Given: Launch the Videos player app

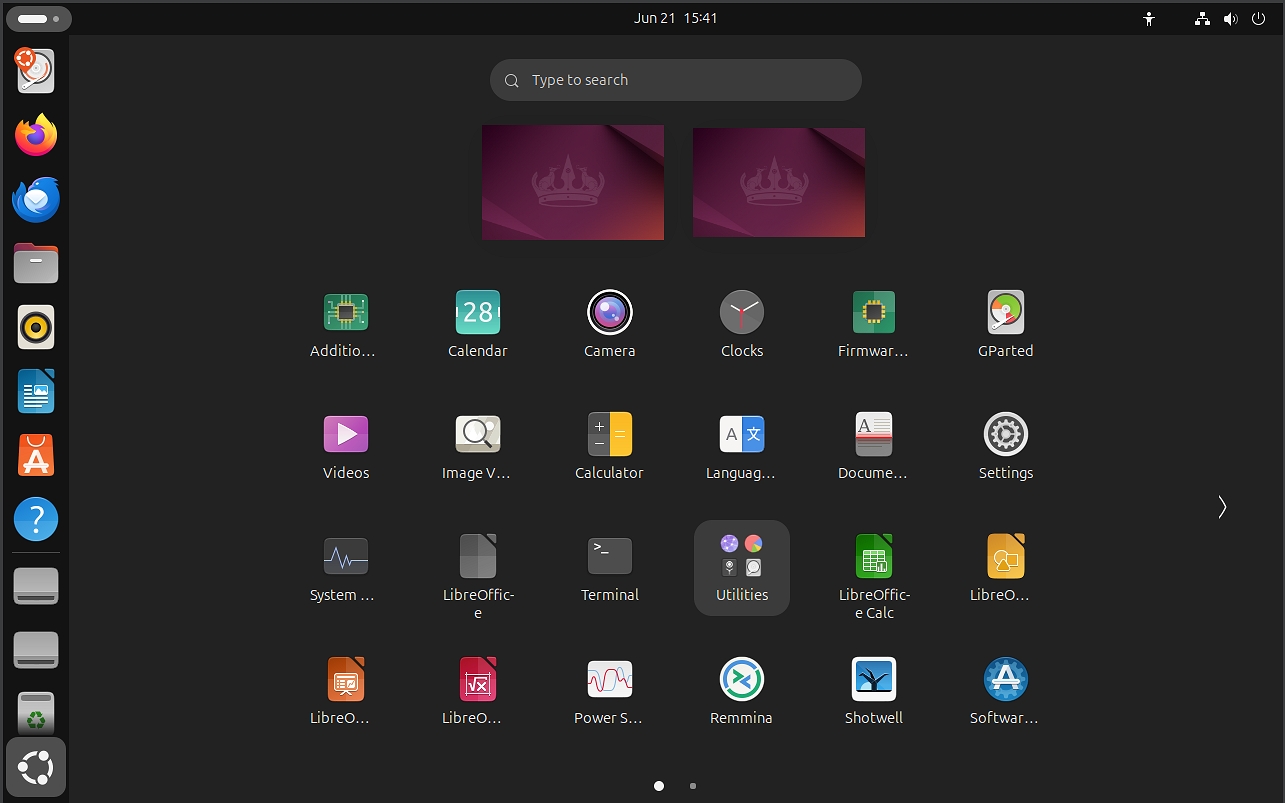Looking at the screenshot, I should (346, 435).
